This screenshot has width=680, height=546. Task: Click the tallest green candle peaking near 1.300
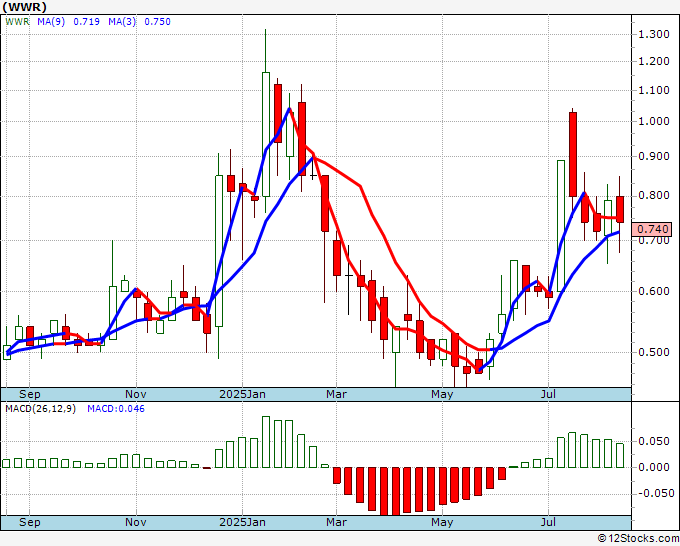266,134
